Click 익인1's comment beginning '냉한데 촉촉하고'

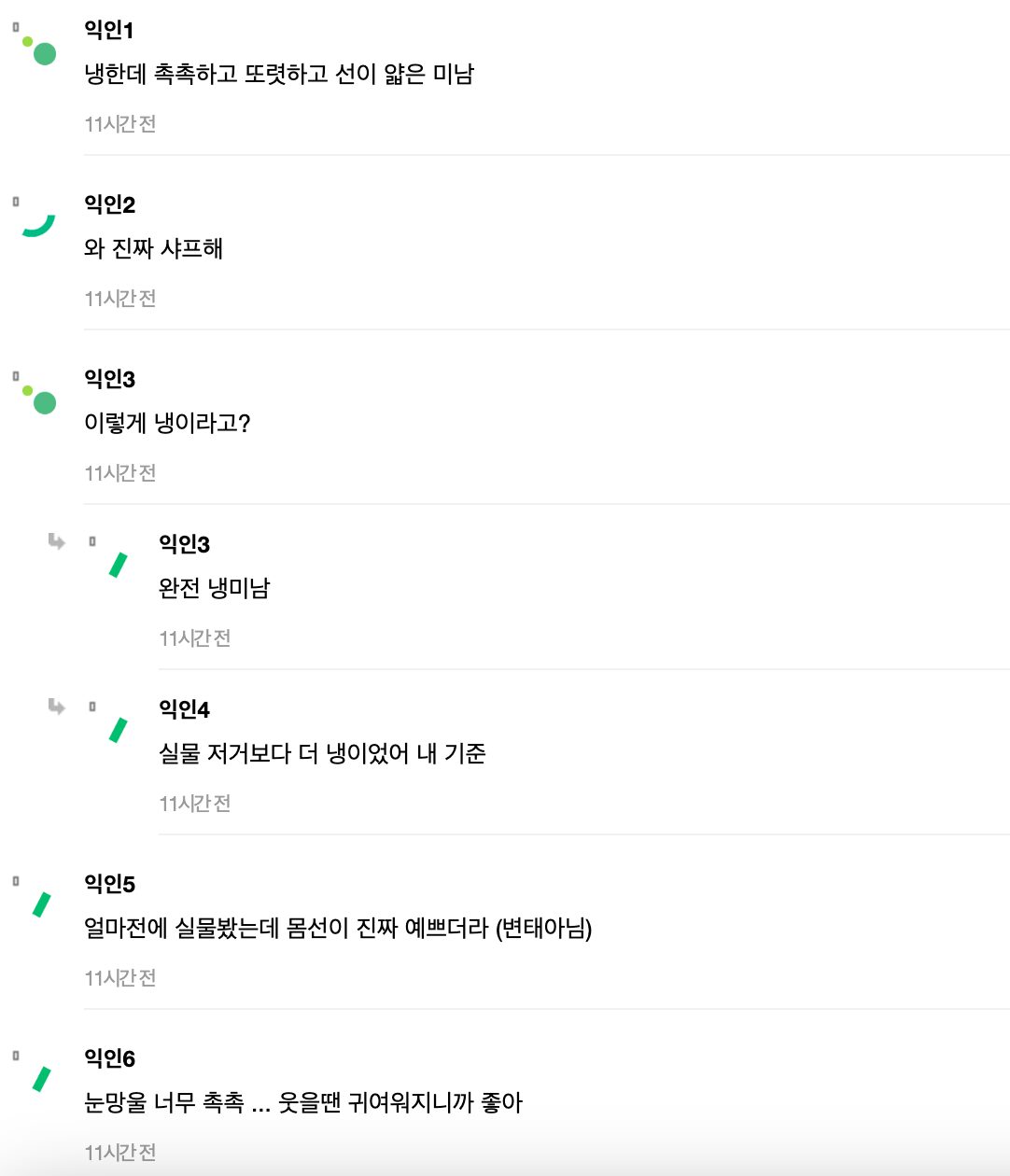click(x=279, y=75)
